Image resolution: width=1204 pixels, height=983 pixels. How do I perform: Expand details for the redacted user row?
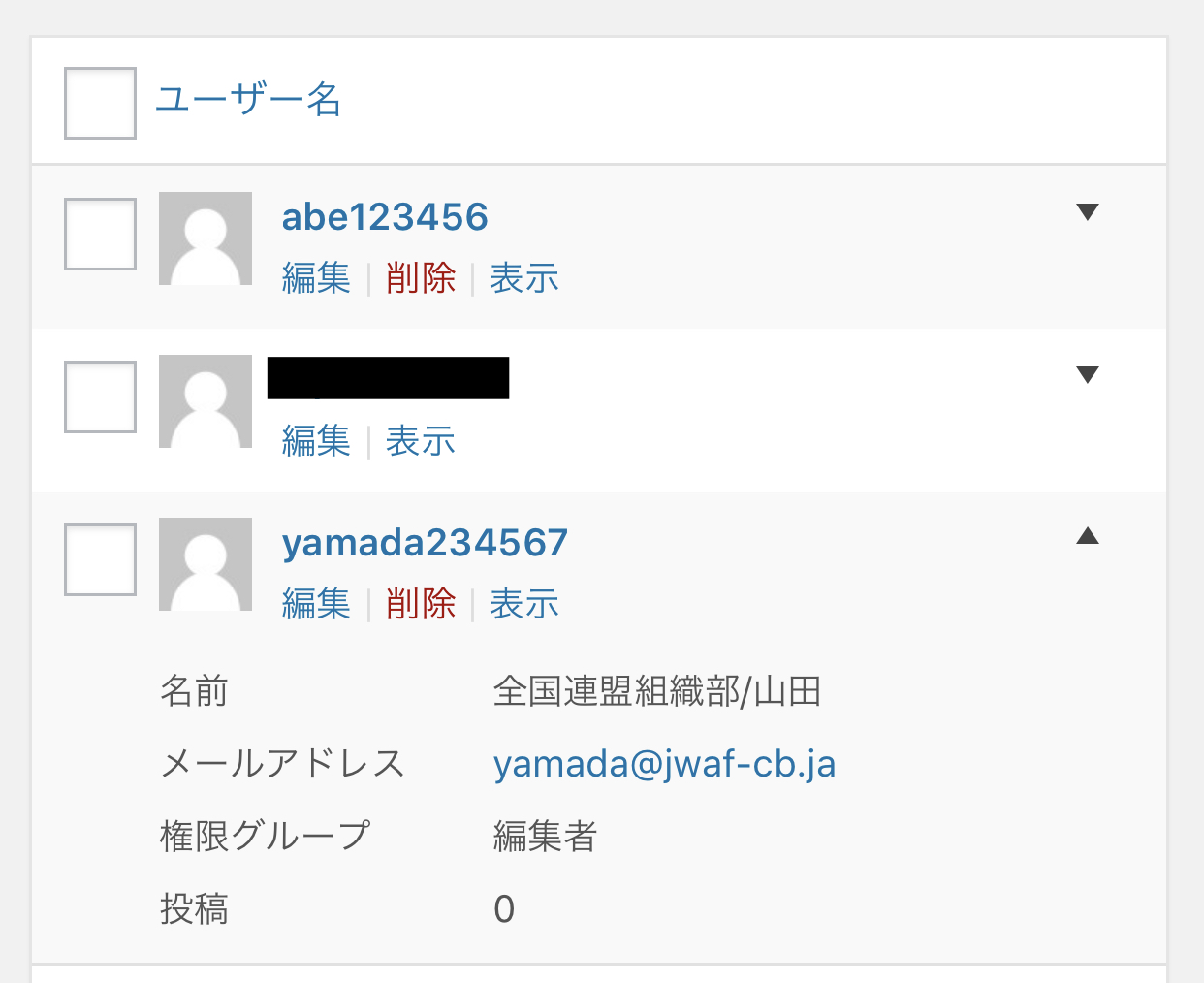click(x=1088, y=375)
